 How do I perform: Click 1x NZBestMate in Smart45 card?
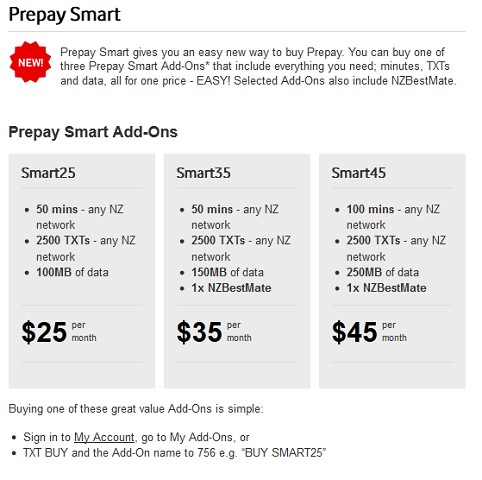[386, 288]
